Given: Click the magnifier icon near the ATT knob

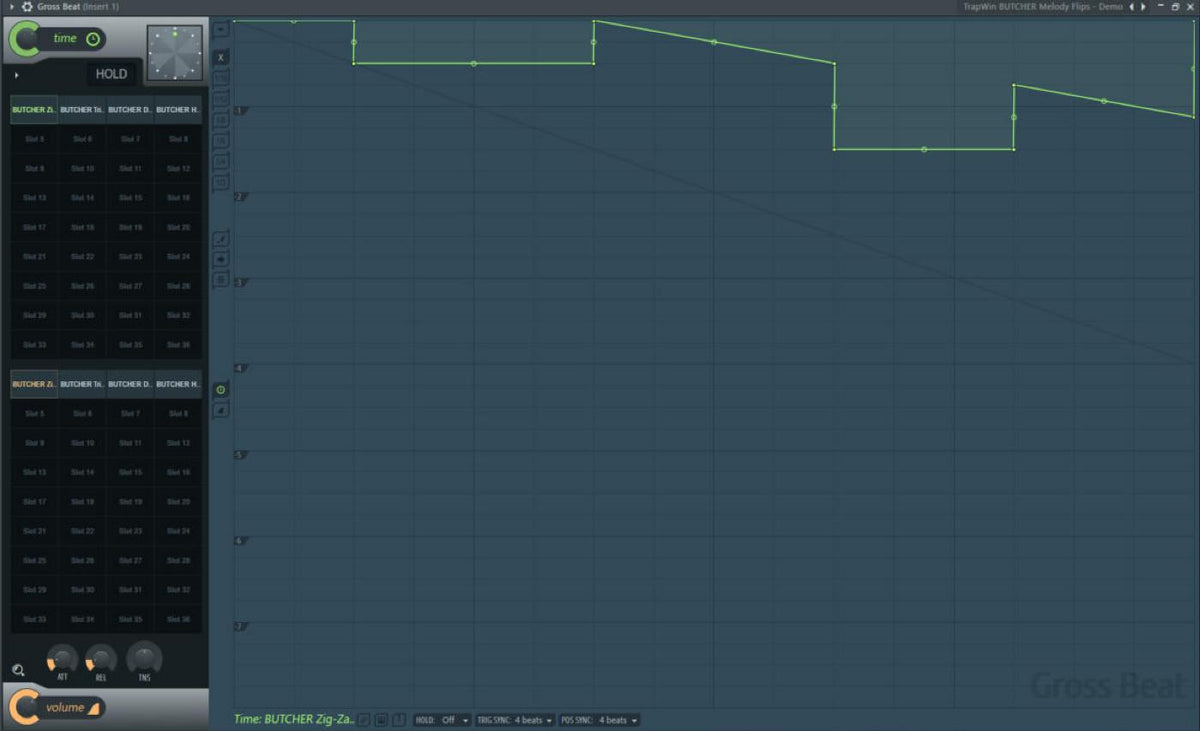Looking at the screenshot, I should click(x=18, y=670).
